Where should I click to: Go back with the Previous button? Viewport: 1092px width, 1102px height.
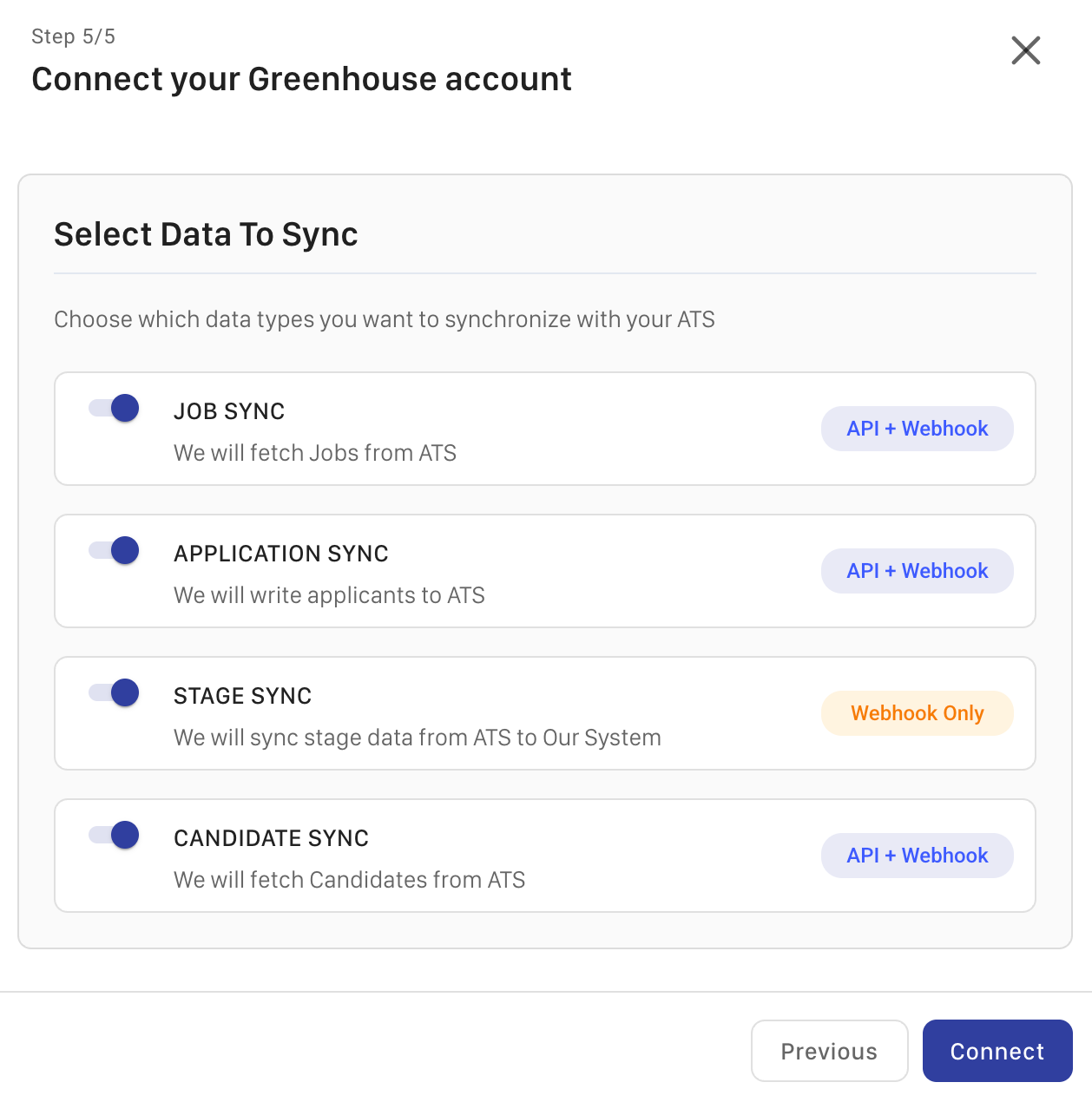point(829,1051)
